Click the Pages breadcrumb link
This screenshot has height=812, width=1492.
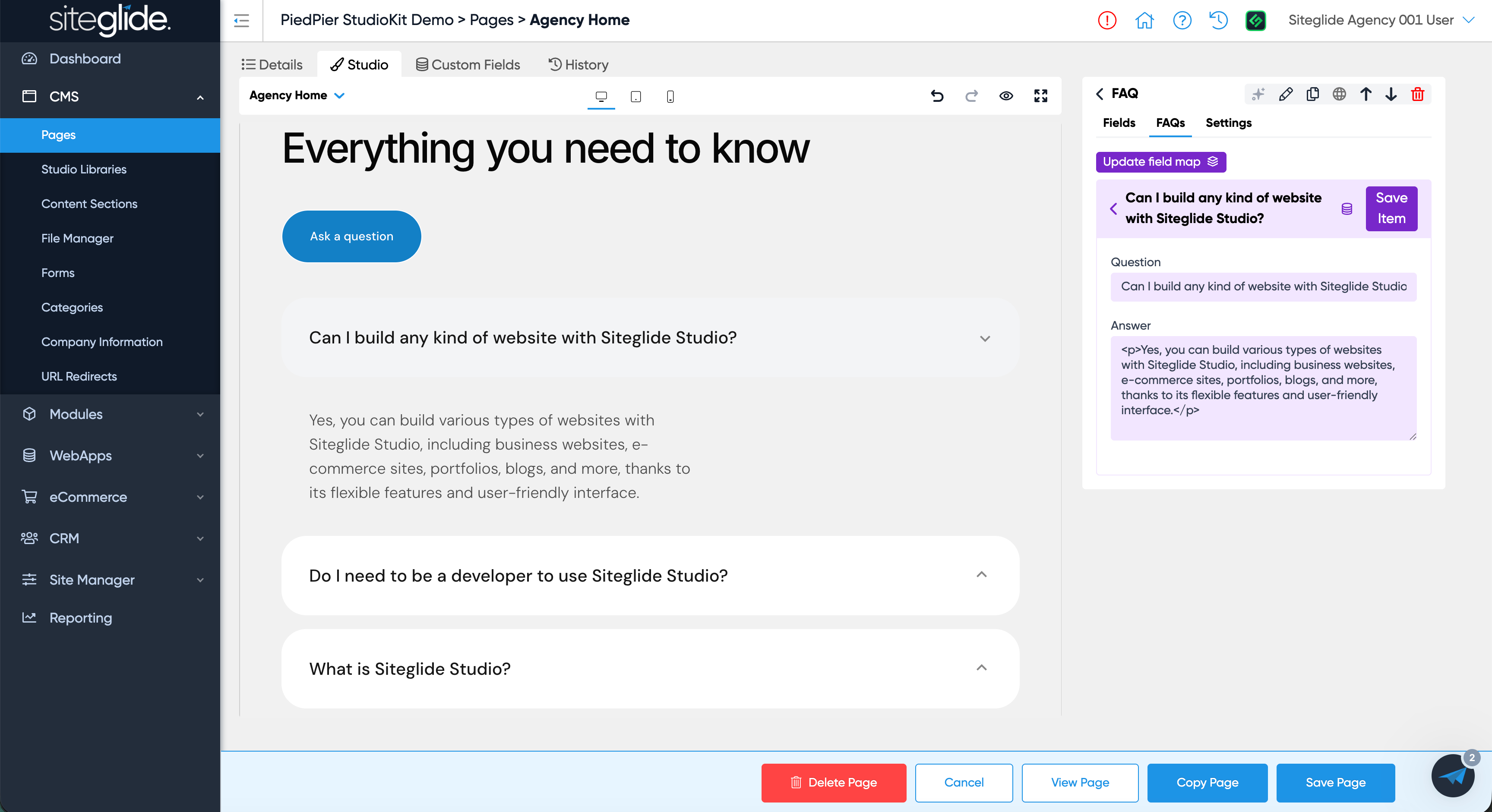(491, 20)
